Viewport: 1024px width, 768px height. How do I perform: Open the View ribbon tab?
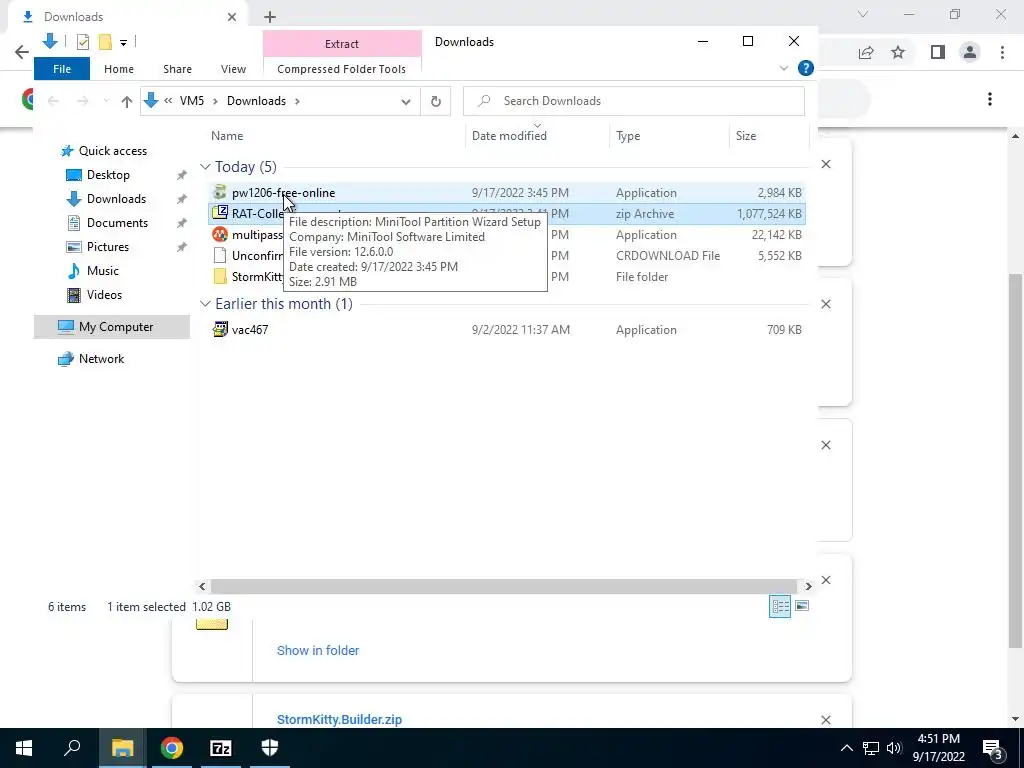pos(233,69)
